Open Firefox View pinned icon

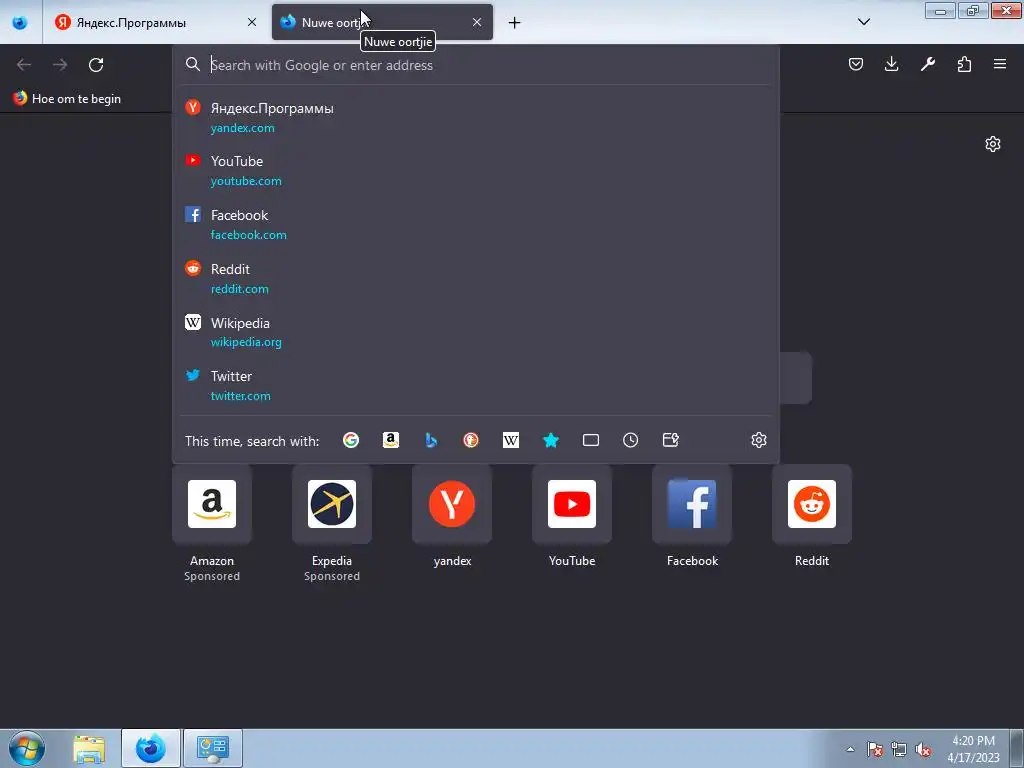(20, 22)
